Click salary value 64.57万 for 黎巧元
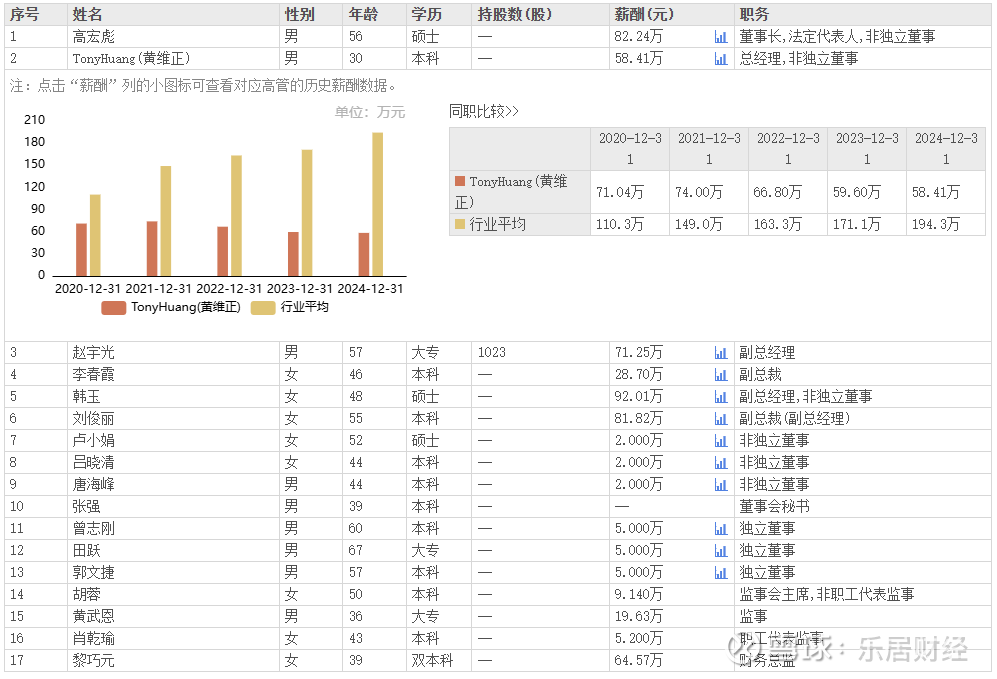The image size is (997, 679). click(x=638, y=661)
